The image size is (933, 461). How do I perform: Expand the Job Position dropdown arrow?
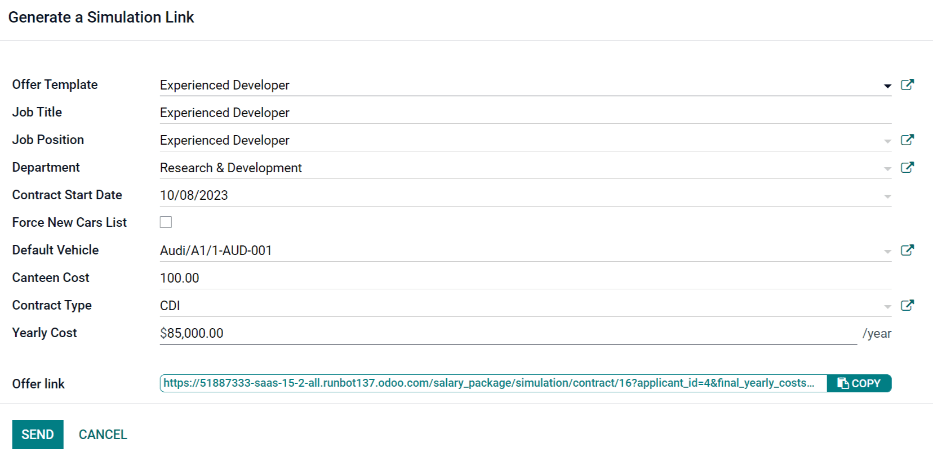pyautogui.click(x=887, y=141)
